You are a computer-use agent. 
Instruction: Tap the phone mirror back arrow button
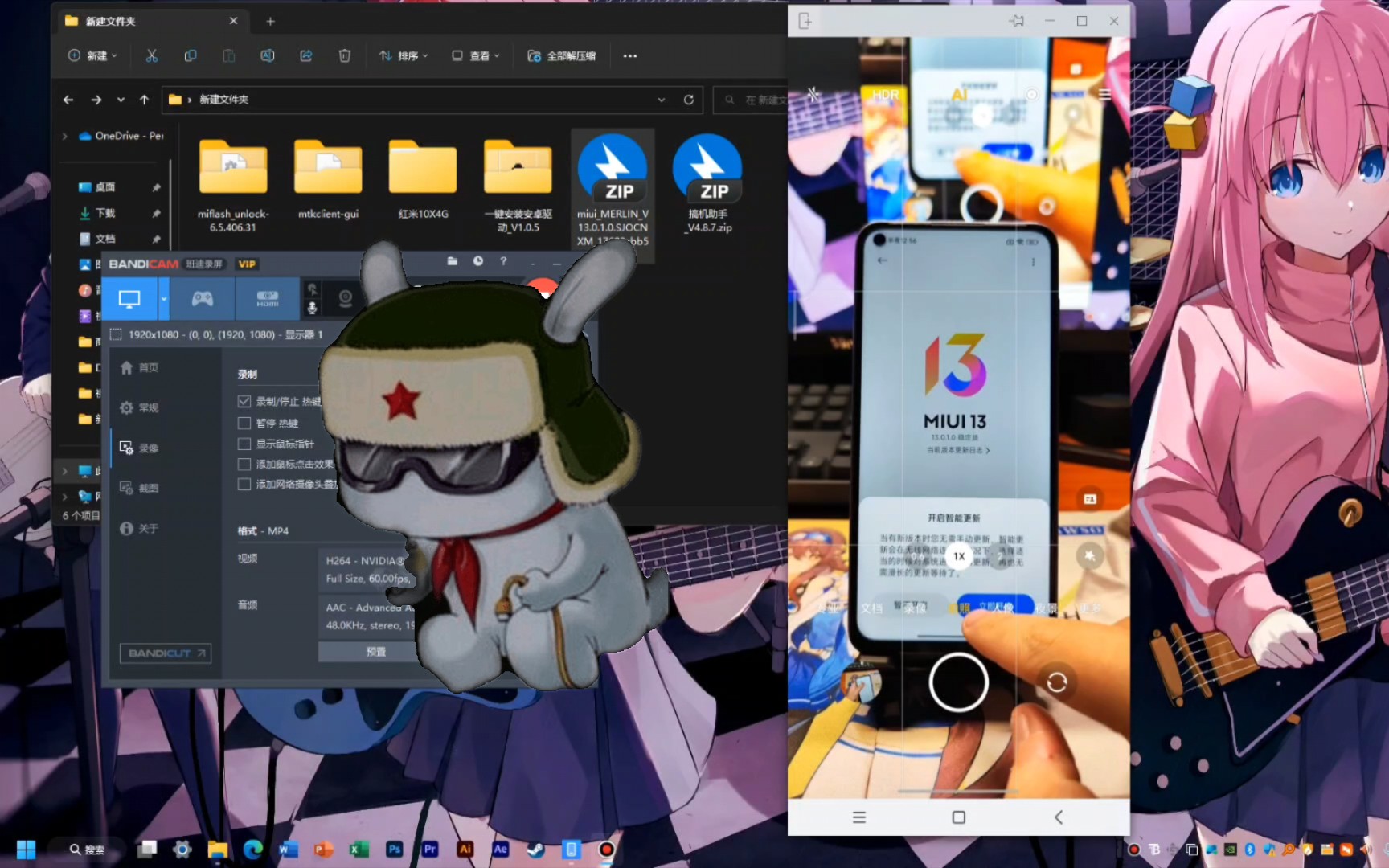pos(1059,817)
